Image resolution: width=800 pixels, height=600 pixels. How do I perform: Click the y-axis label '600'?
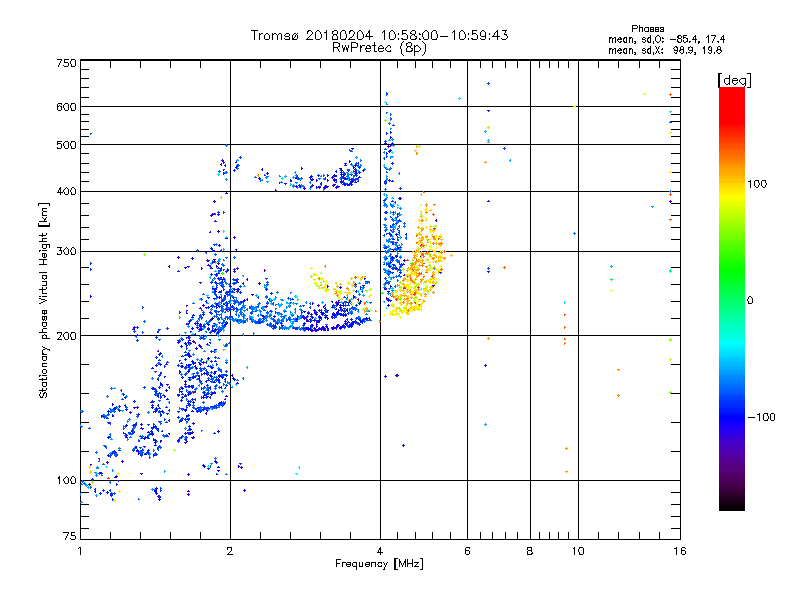click(x=66, y=107)
